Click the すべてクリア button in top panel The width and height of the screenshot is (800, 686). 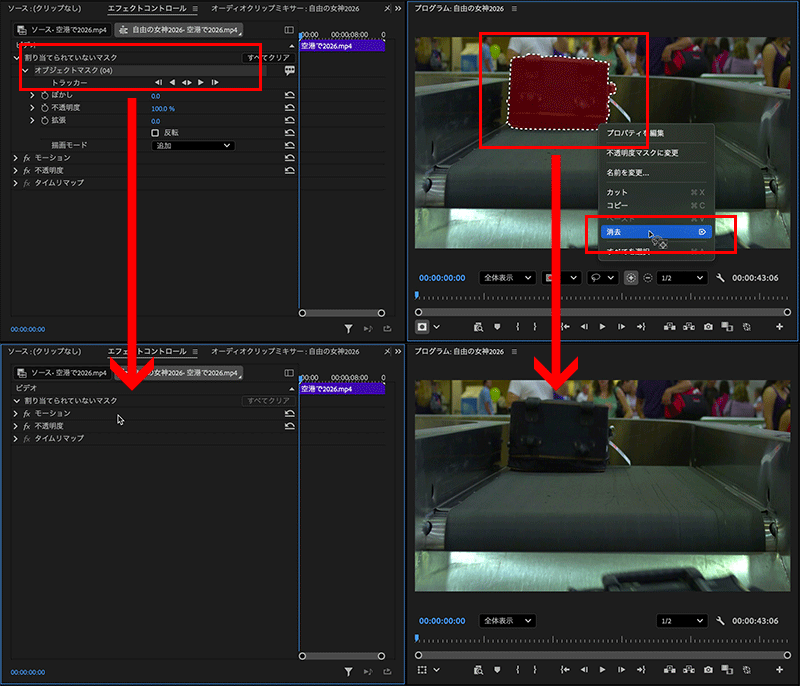pyautogui.click(x=267, y=58)
